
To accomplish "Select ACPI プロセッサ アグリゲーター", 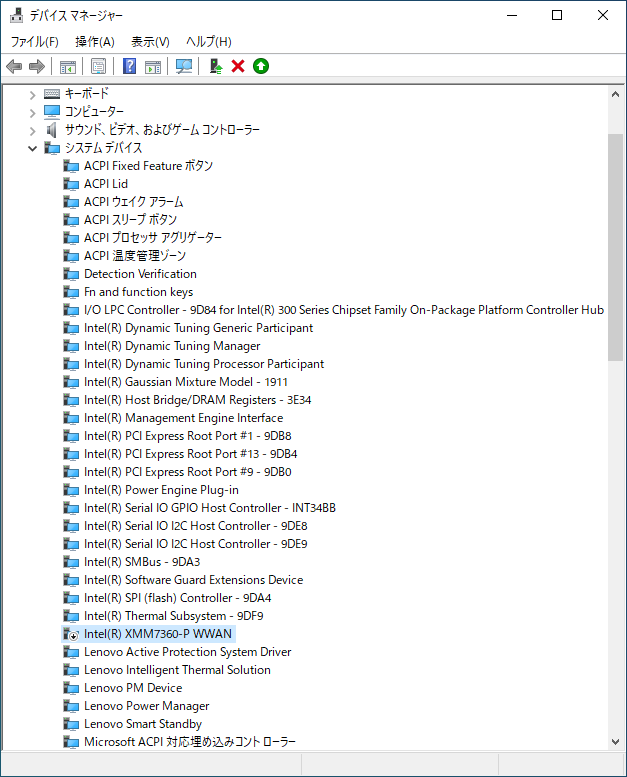I will tap(153, 237).
